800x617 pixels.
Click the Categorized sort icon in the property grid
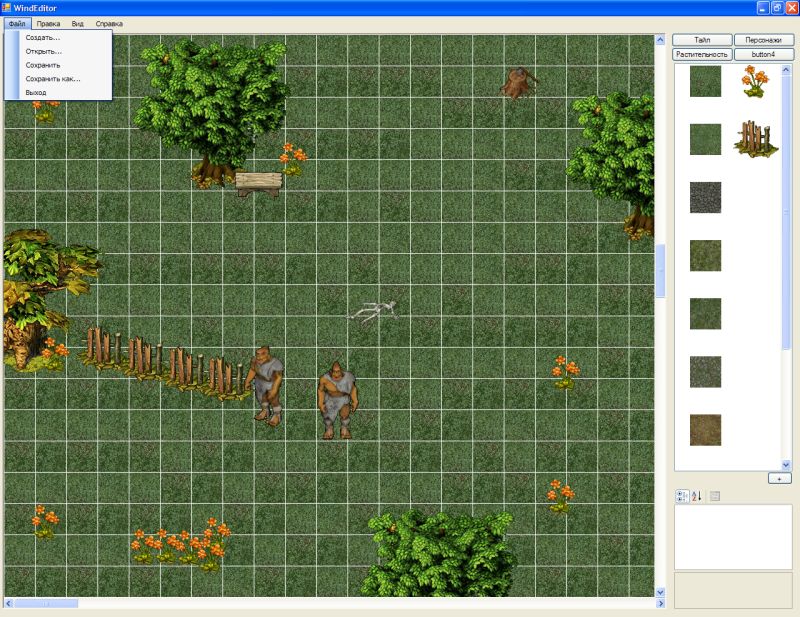tap(682, 496)
